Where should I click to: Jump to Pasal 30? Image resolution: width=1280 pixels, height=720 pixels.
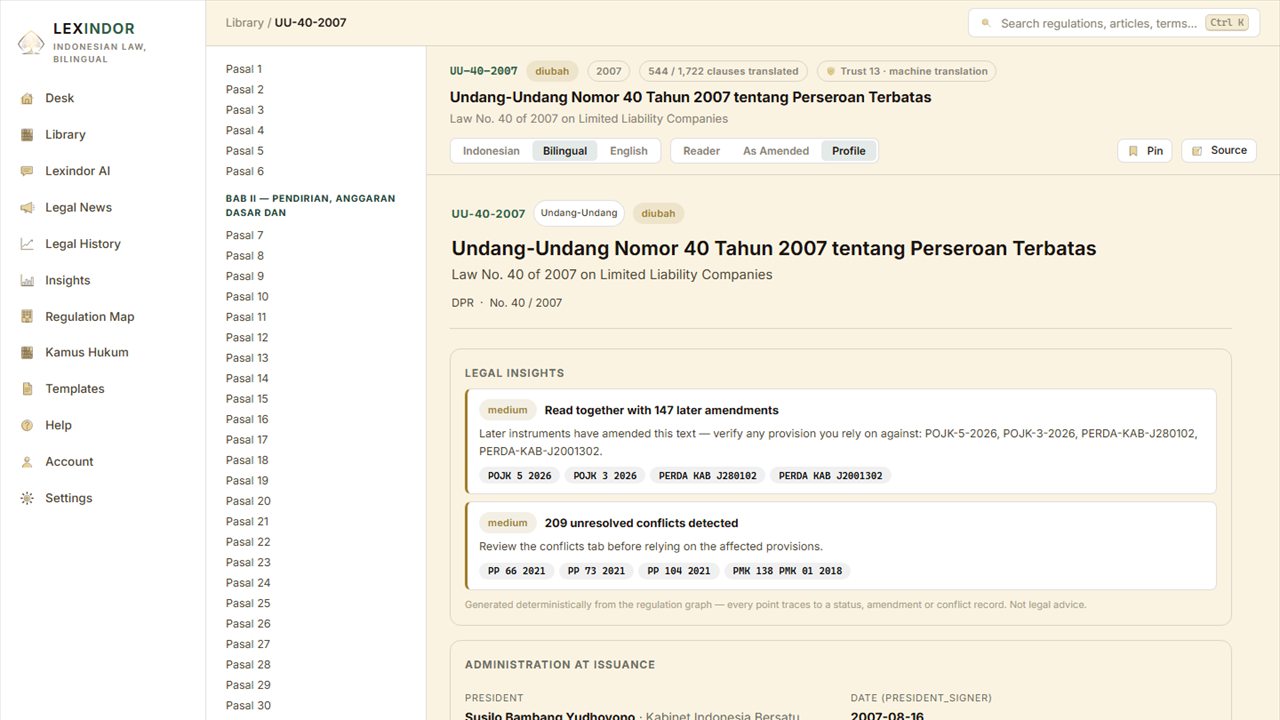coord(248,705)
